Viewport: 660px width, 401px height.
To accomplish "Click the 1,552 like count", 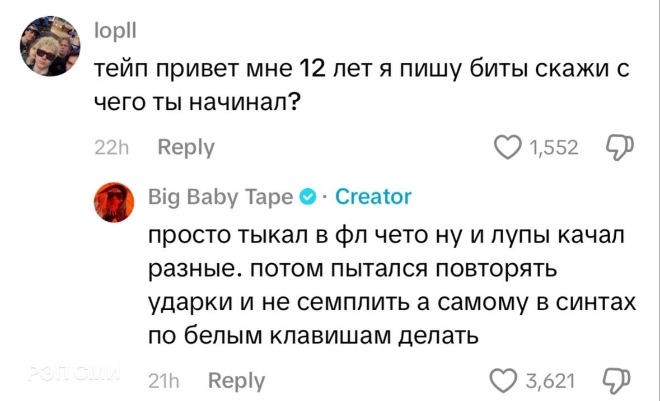I will 554,148.
